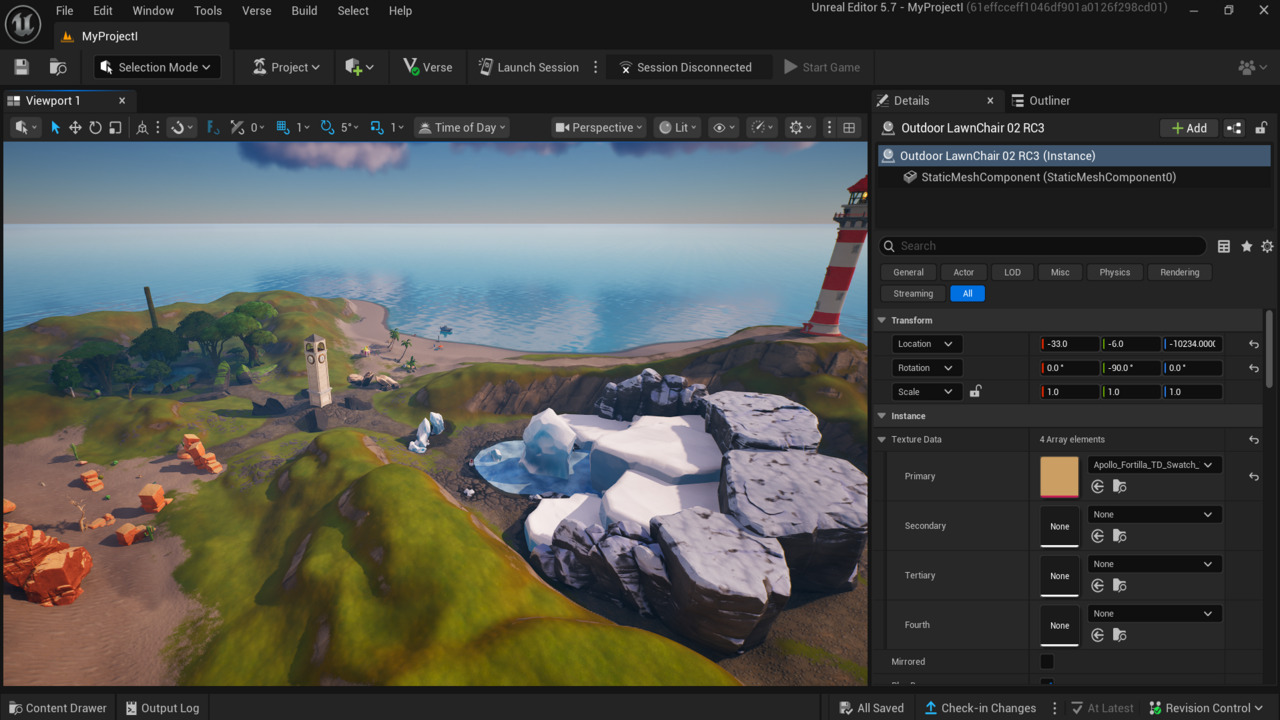
Task: Click the Primary texture color swatch thumbnail
Action: (x=1060, y=477)
